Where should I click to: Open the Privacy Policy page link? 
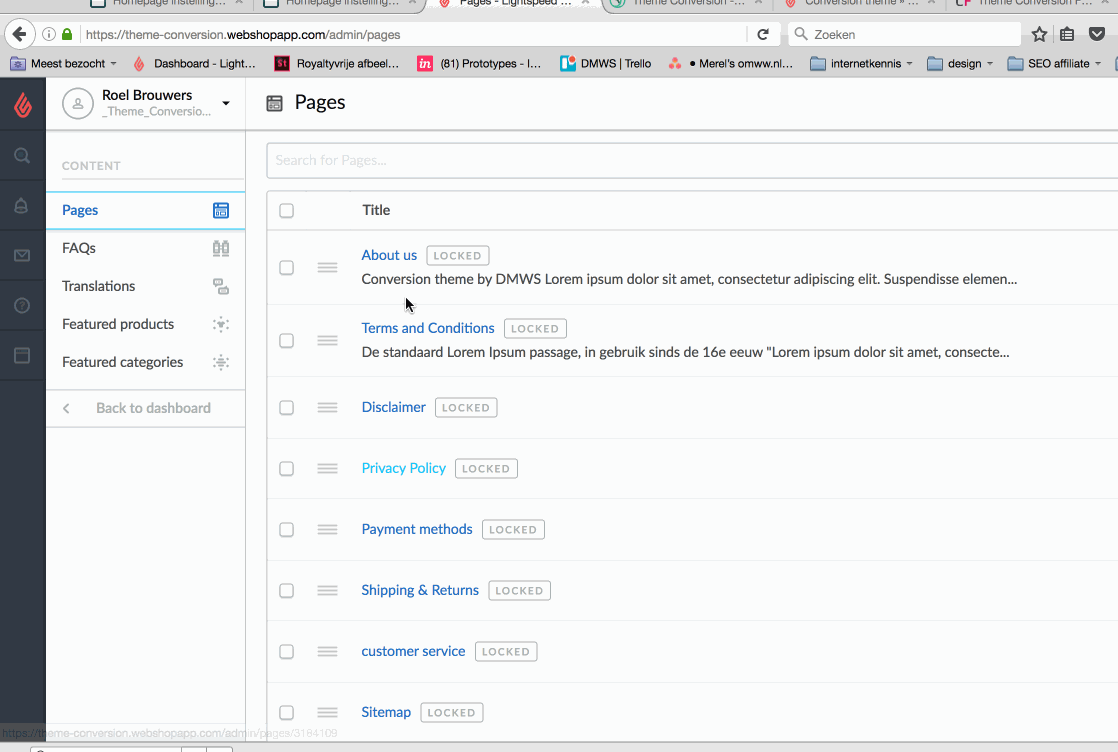404,468
